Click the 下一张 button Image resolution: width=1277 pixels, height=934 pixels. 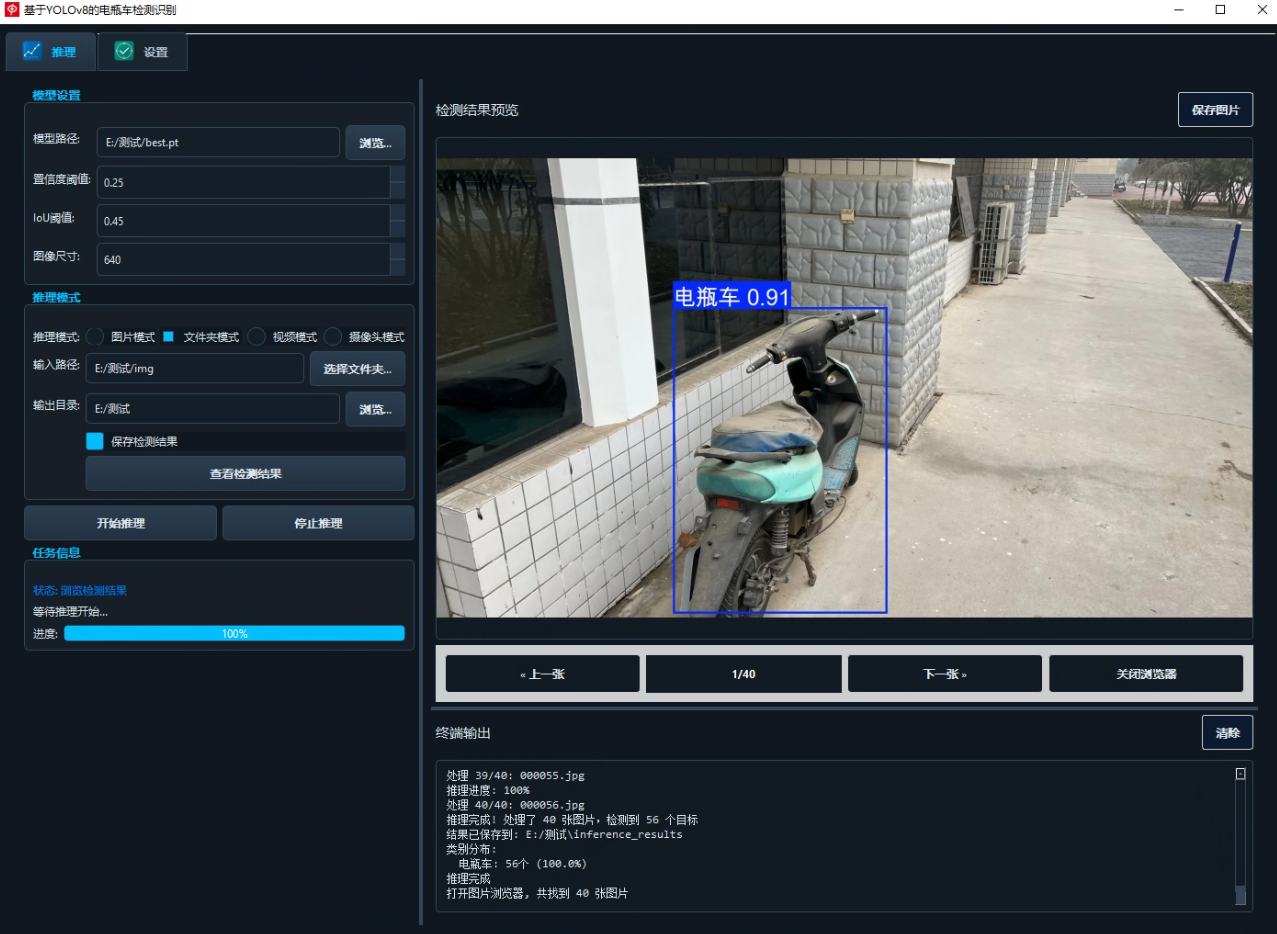click(x=945, y=674)
